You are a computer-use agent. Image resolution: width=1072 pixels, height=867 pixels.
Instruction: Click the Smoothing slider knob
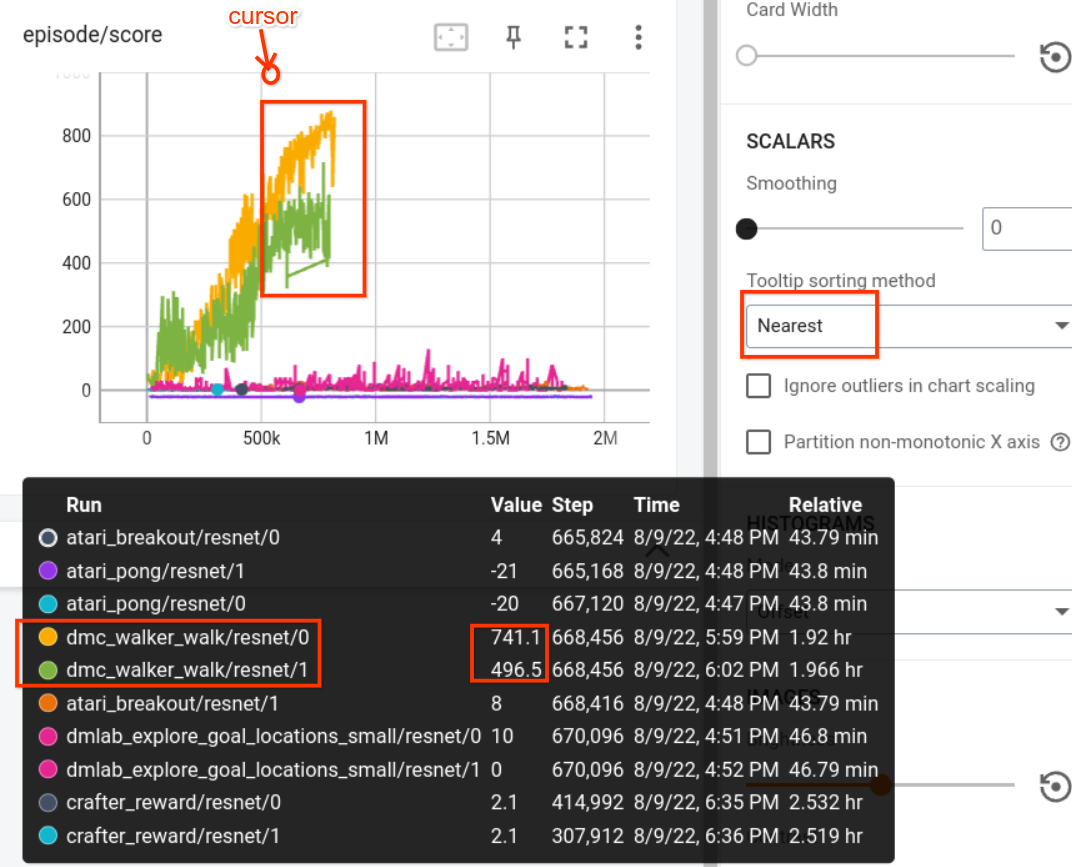point(746,229)
